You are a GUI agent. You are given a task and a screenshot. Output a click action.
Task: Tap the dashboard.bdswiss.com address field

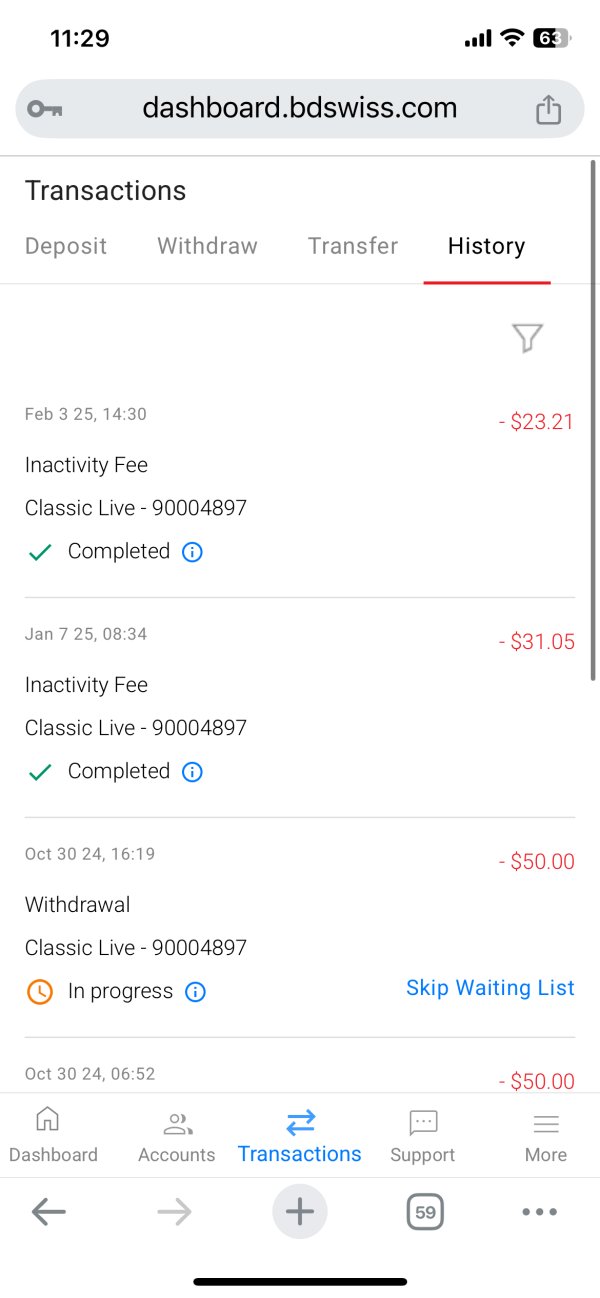[x=299, y=108]
